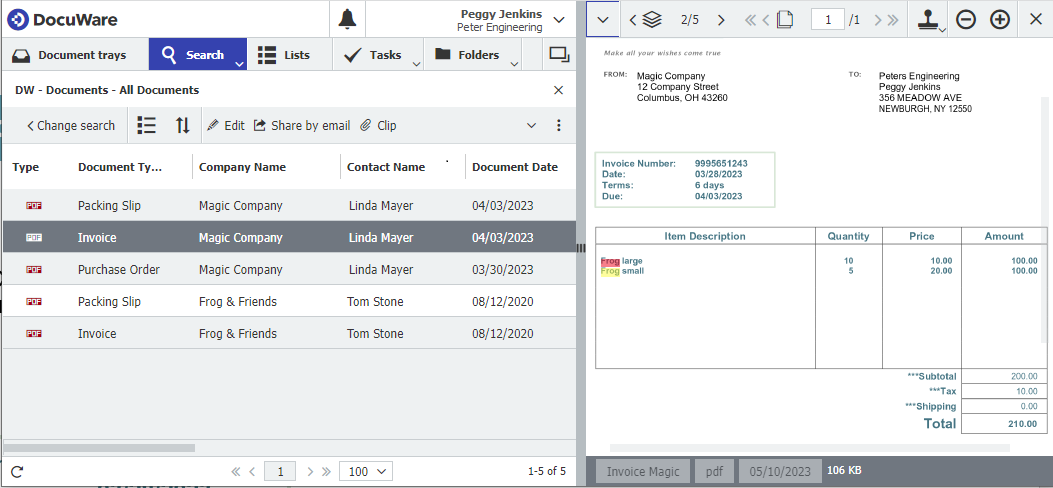Open the list view options icon
The height and width of the screenshot is (488, 1053).
click(x=146, y=125)
